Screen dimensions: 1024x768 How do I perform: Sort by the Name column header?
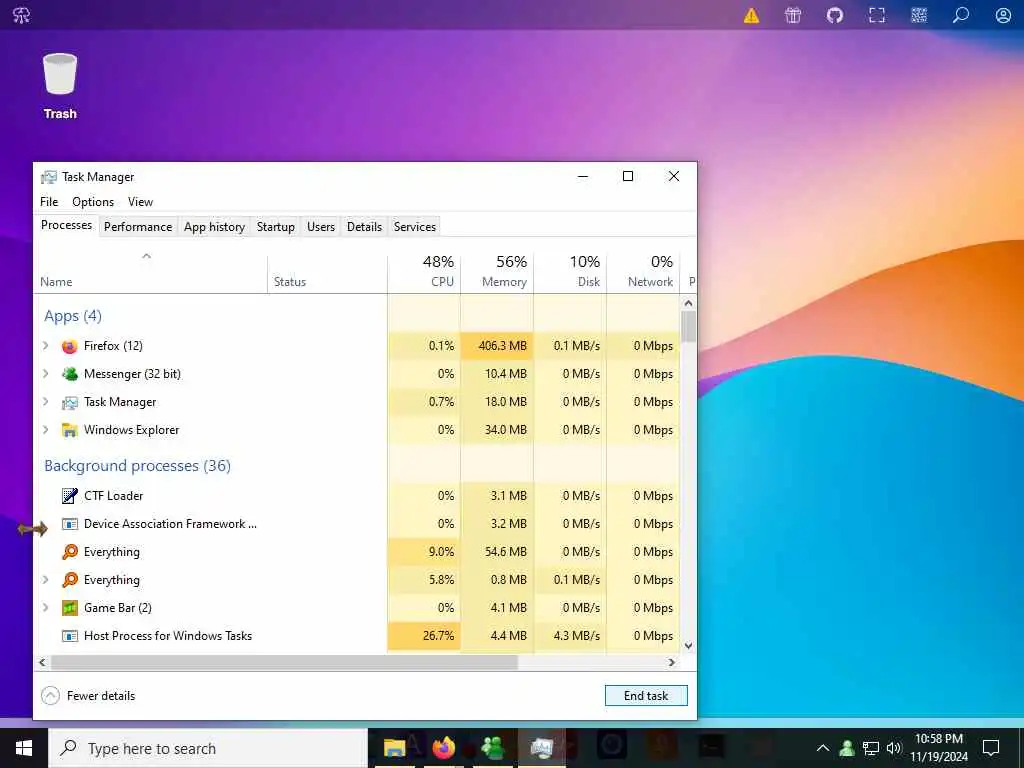[x=150, y=274]
